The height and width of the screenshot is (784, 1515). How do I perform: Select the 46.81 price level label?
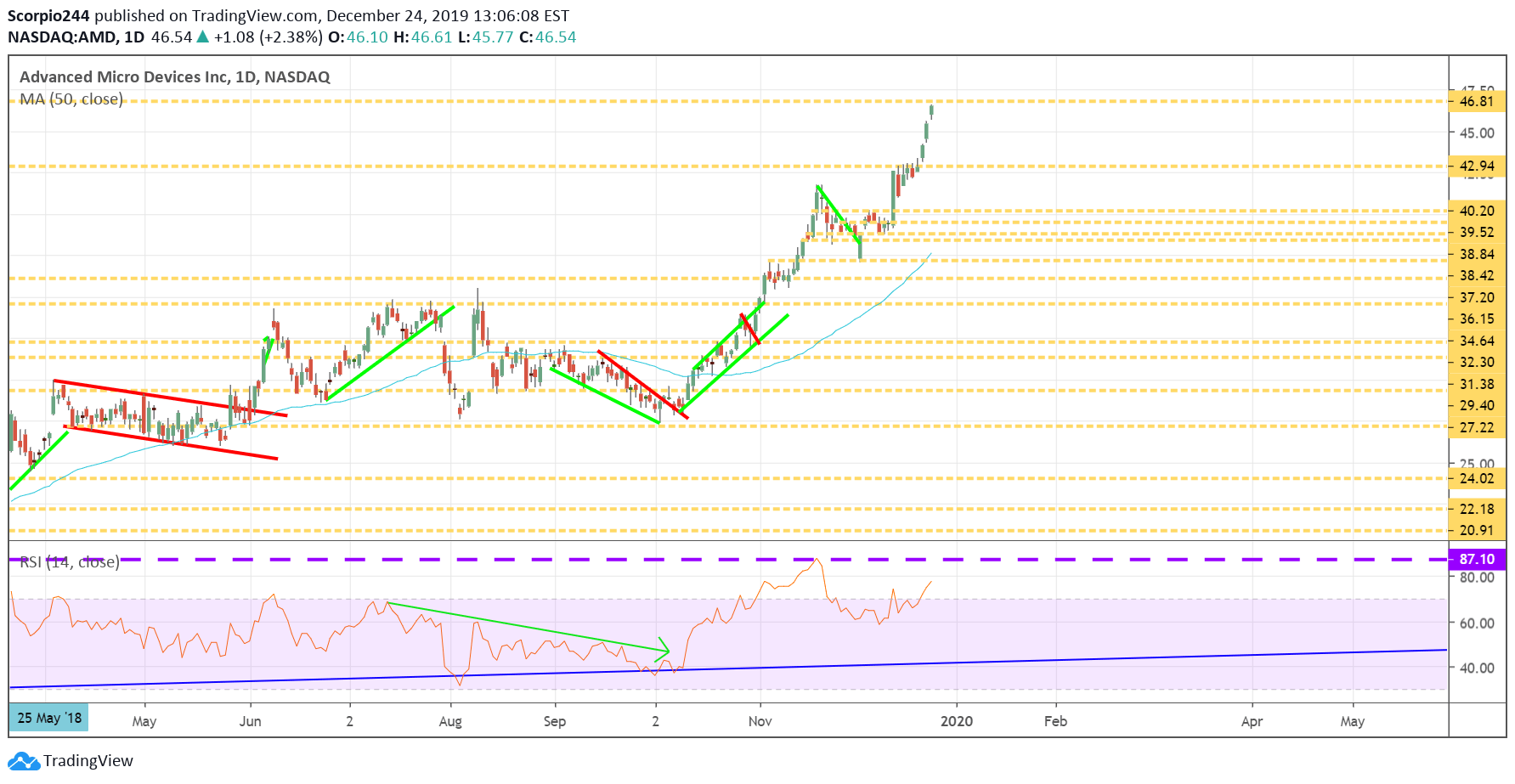1477,101
